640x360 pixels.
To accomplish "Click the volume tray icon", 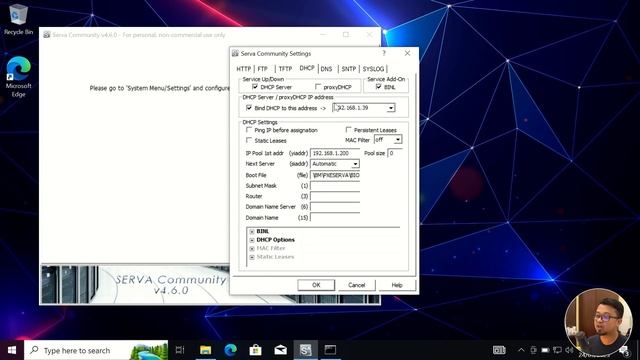I will (x=569, y=350).
